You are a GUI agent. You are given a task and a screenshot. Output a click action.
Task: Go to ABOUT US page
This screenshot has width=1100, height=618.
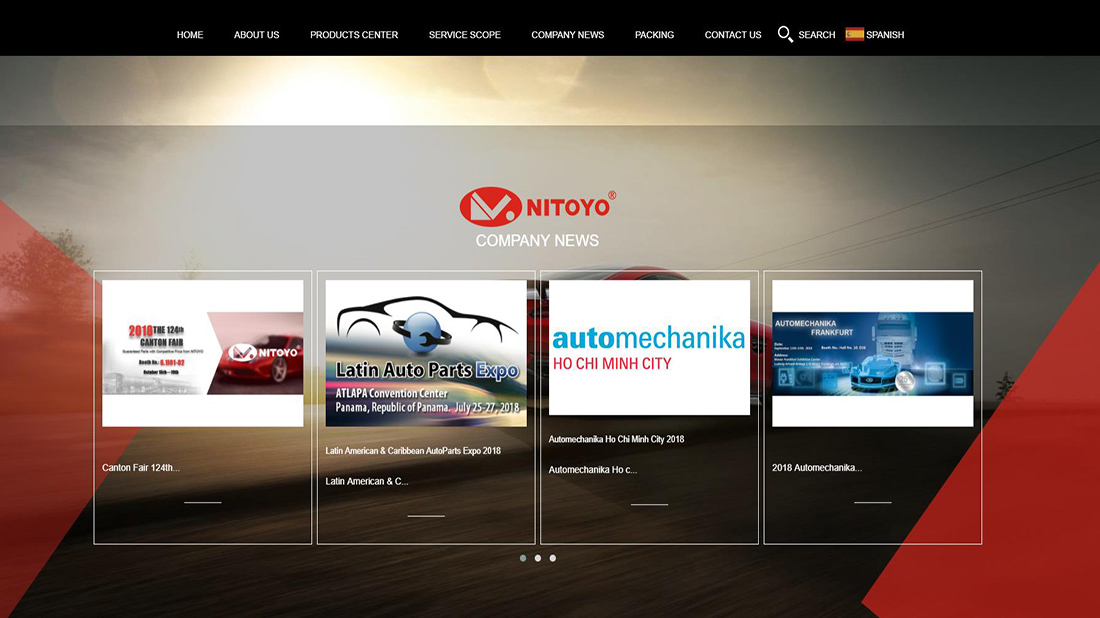pos(256,34)
